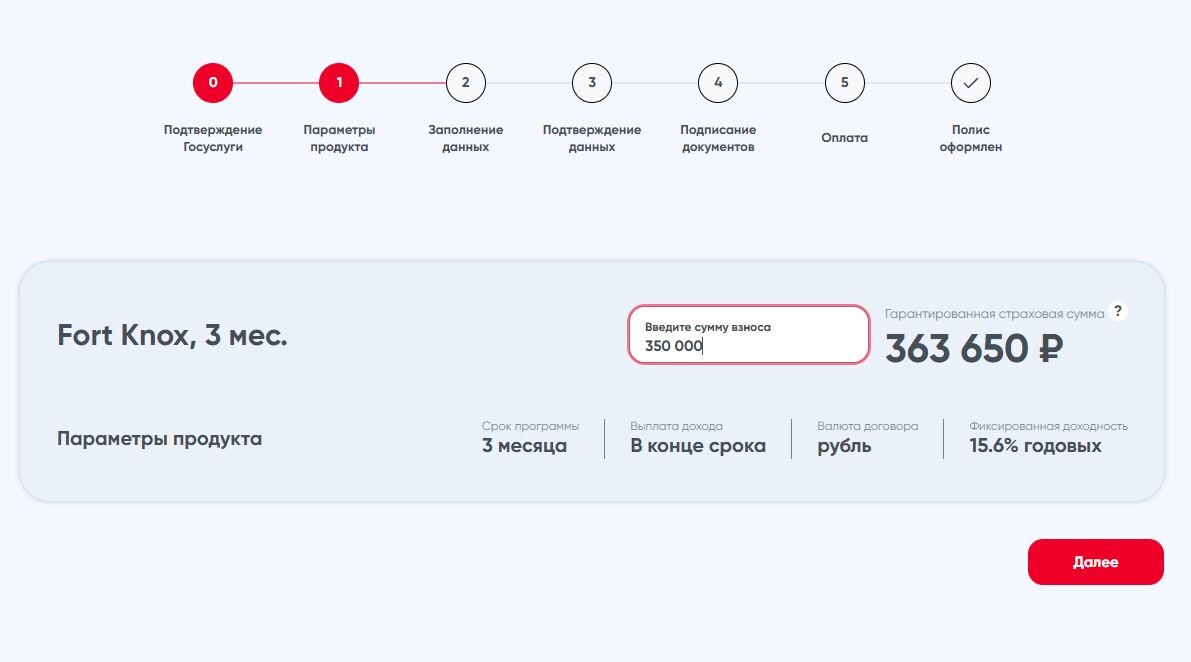Click the Гарантированная страховая сумма label
1191x662 pixels.
(994, 314)
